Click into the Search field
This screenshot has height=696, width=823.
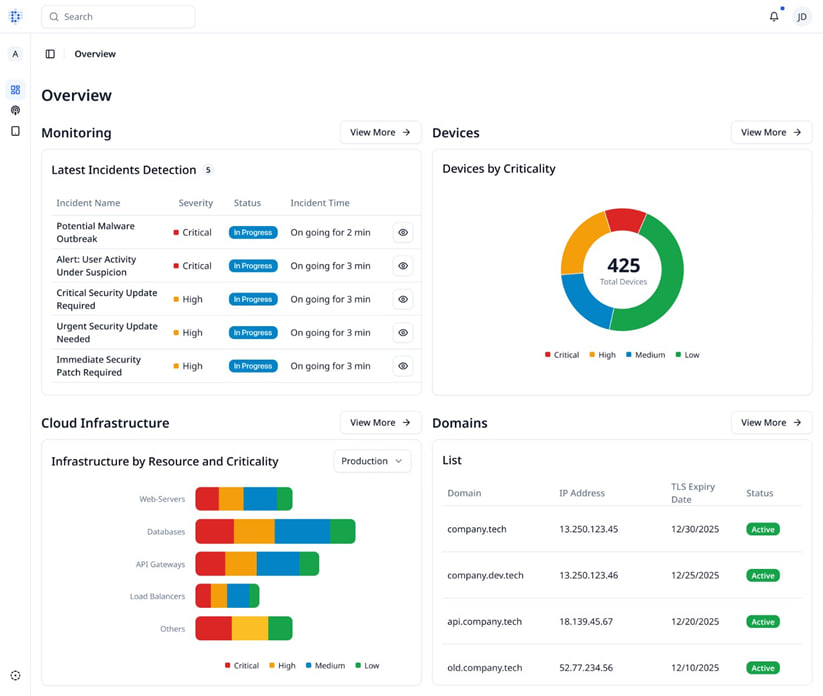[x=118, y=17]
